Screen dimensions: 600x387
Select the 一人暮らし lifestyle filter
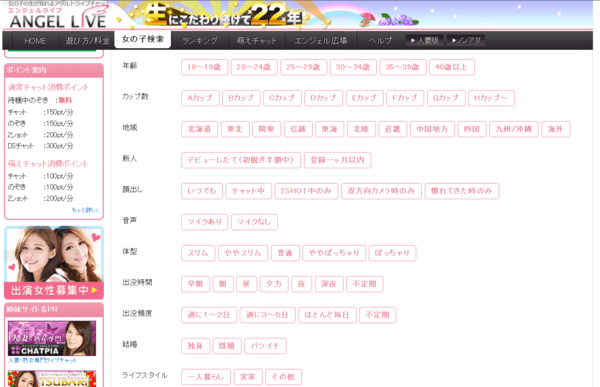pyautogui.click(x=206, y=377)
